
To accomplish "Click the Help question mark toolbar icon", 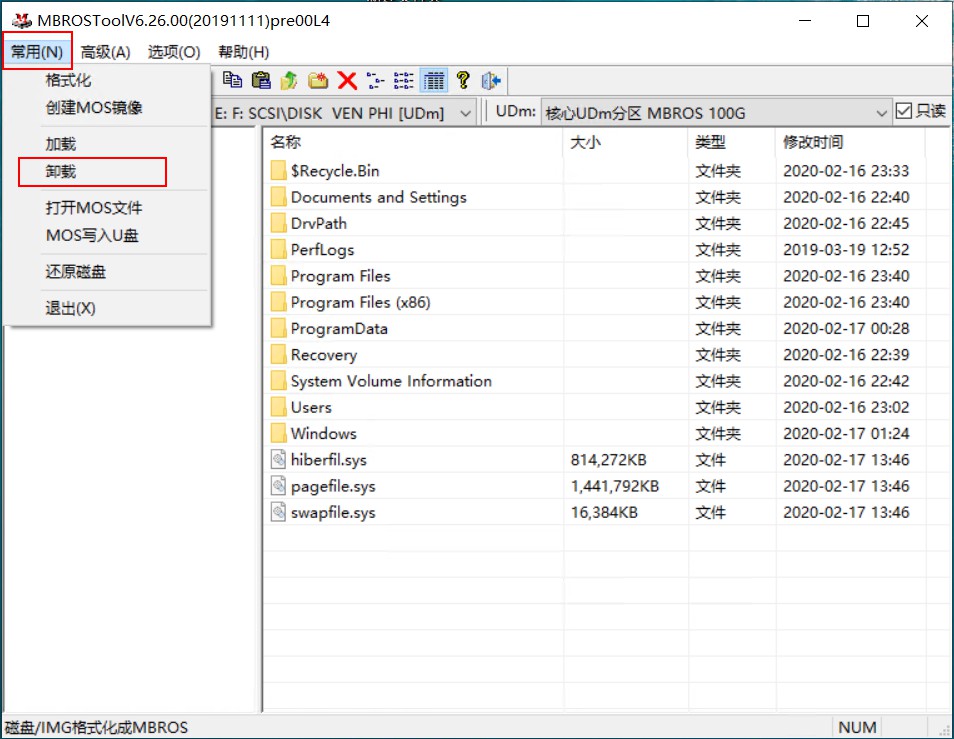I will tap(464, 80).
